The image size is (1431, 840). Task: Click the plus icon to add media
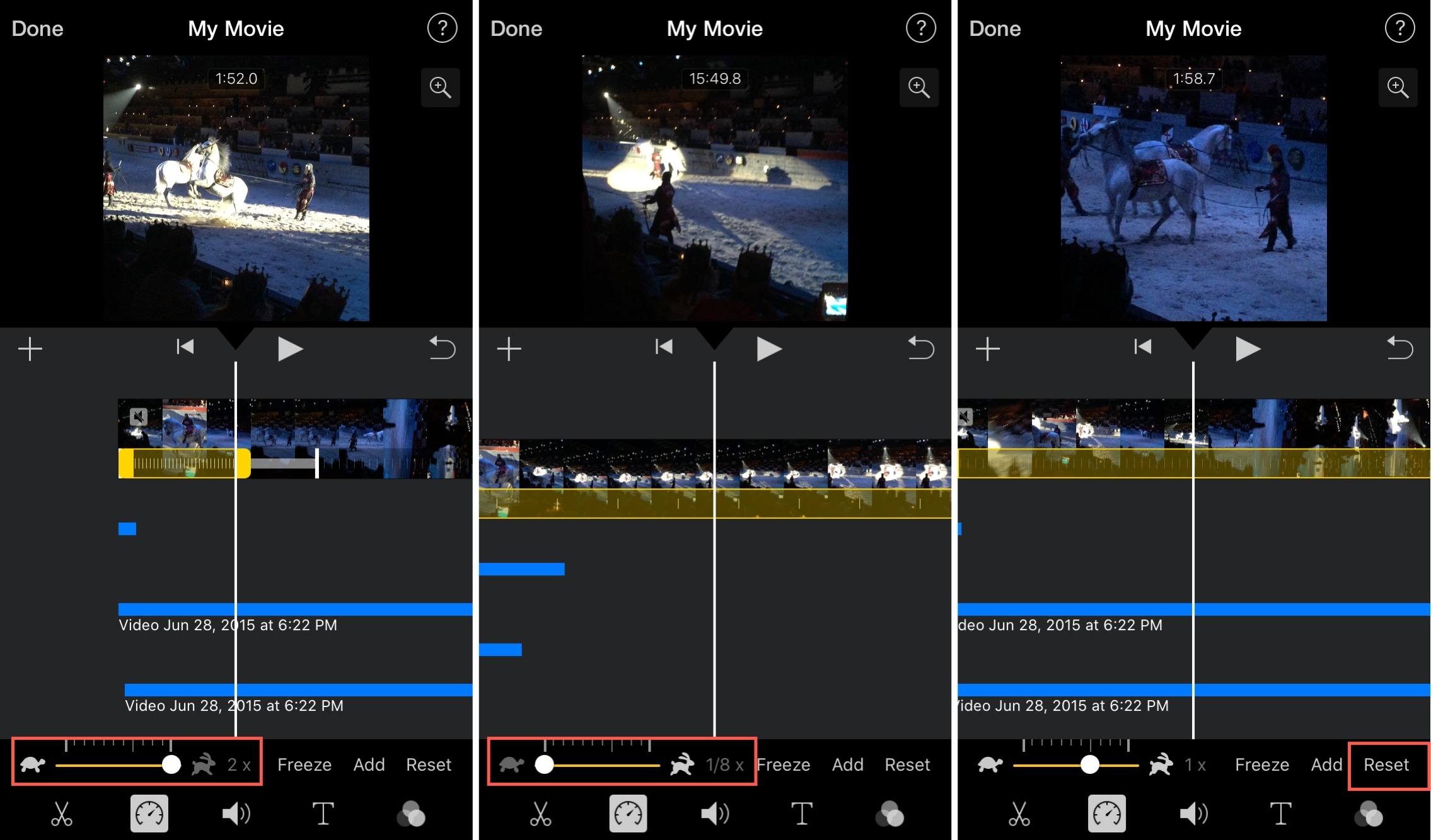[x=29, y=349]
